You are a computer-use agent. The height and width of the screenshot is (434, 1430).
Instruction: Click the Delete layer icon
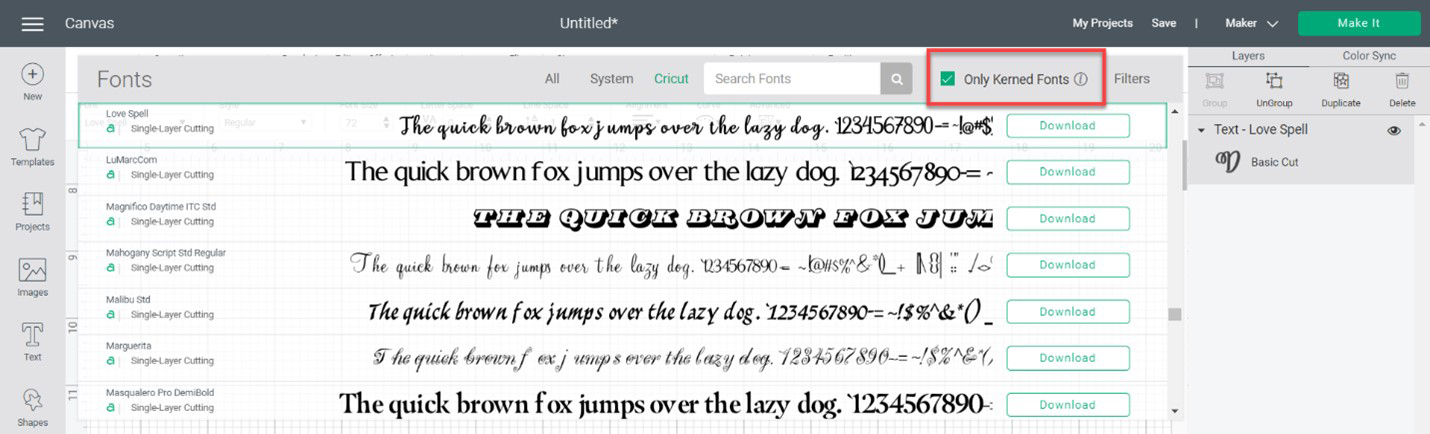[1402, 82]
